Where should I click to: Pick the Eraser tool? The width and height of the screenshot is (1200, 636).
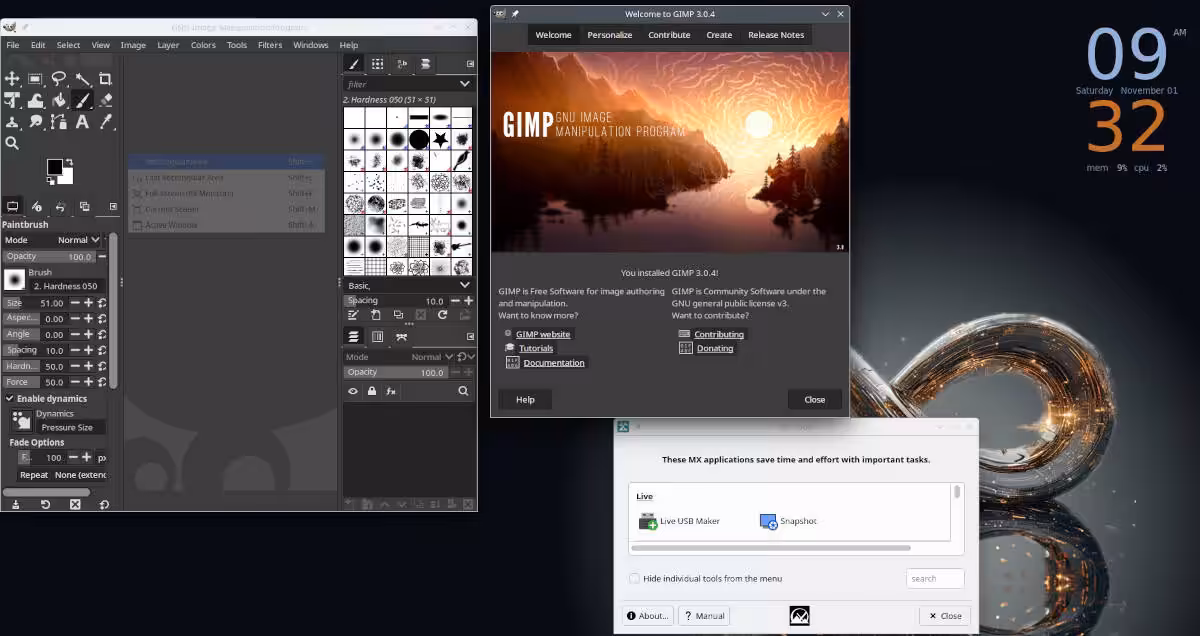[x=105, y=100]
